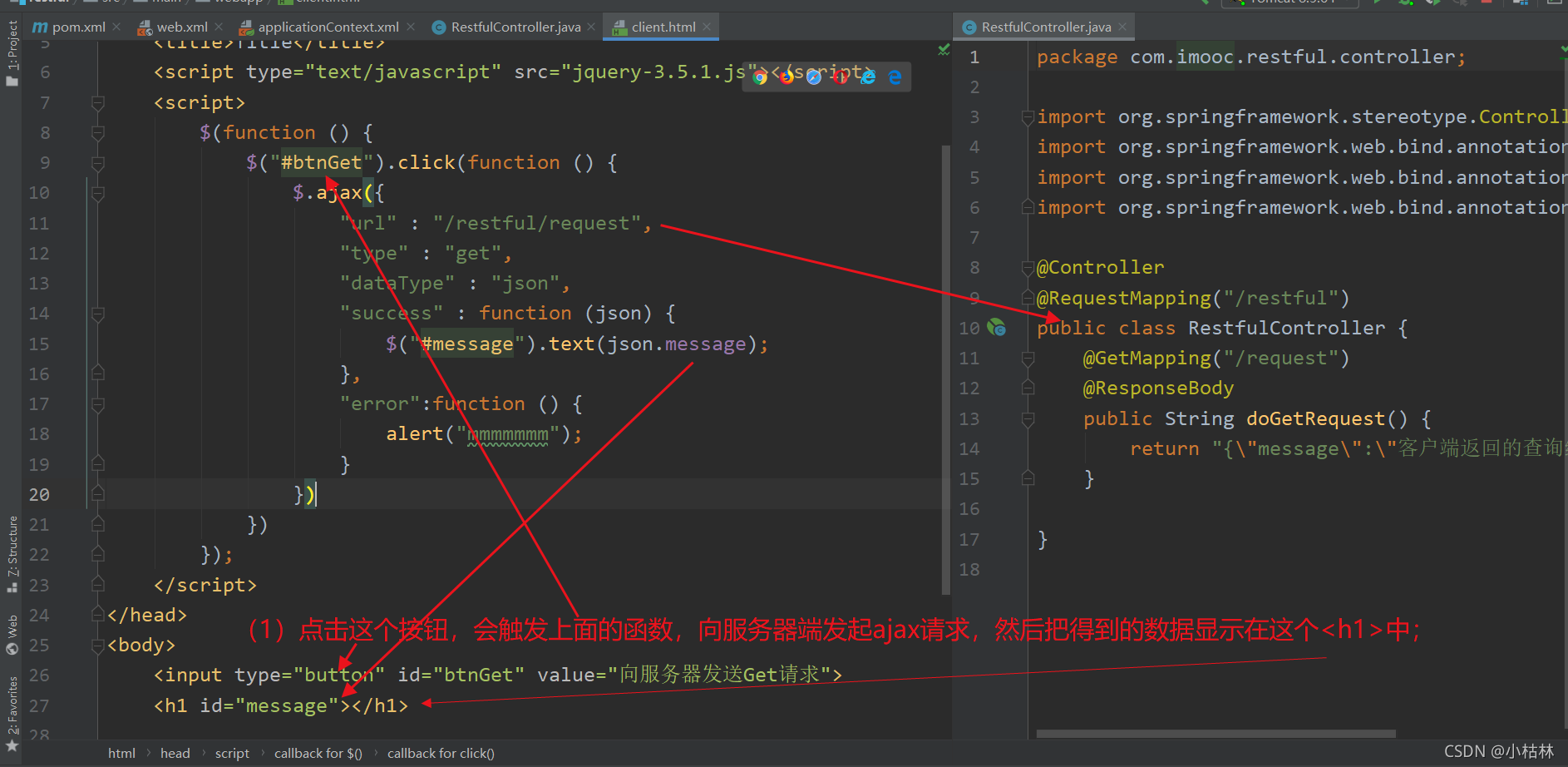Viewport: 1568px width, 767px height.
Task: Open the 1: Project tool window
Action: point(12,52)
